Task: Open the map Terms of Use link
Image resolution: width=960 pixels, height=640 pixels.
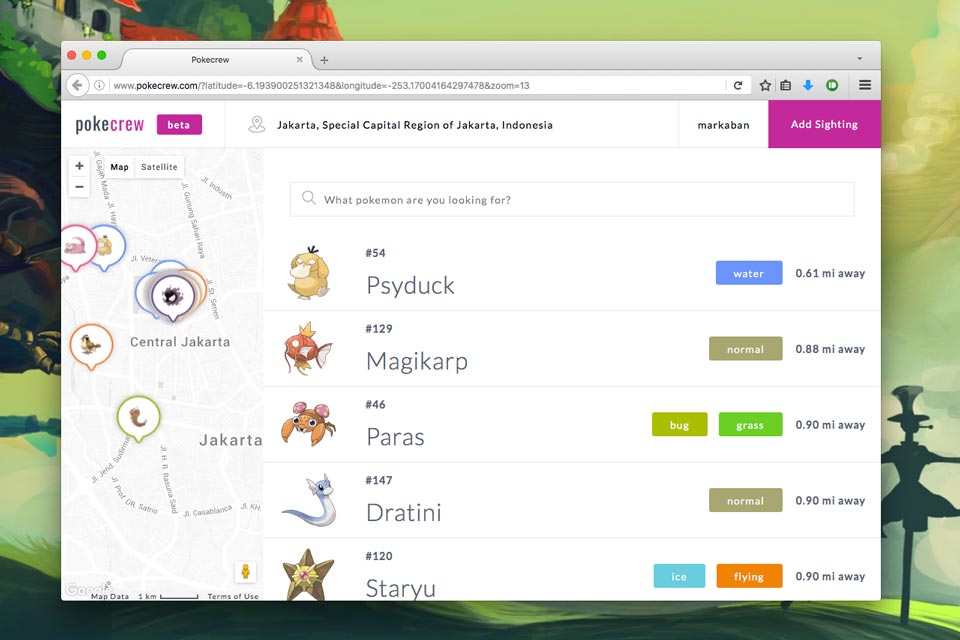Action: coord(233,596)
